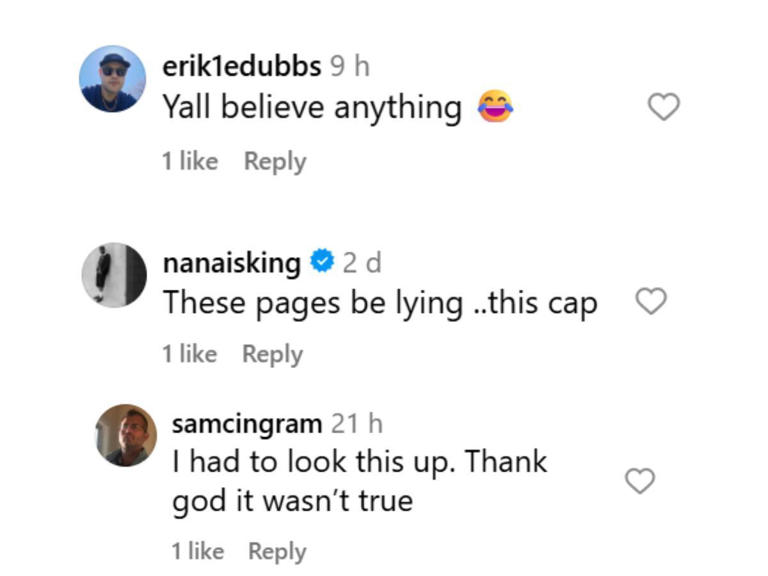This screenshot has width=768, height=576.
Task: Click the 21 h timestamp
Action: (x=357, y=423)
